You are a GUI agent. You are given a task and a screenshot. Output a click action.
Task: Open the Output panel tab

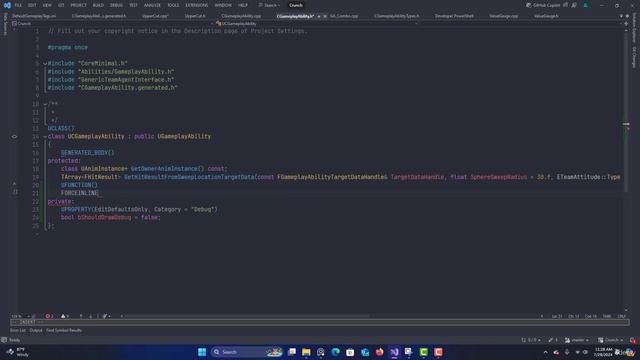[36, 330]
